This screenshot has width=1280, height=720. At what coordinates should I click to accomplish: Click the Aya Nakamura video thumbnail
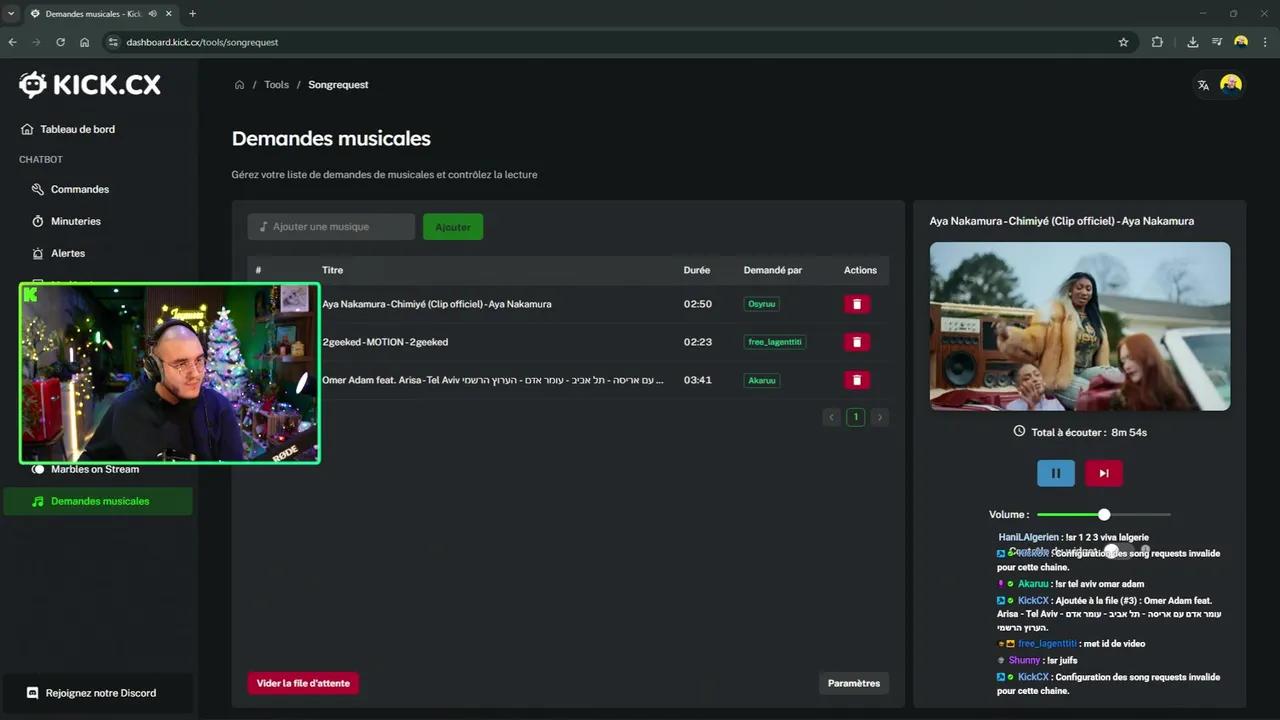click(1080, 326)
